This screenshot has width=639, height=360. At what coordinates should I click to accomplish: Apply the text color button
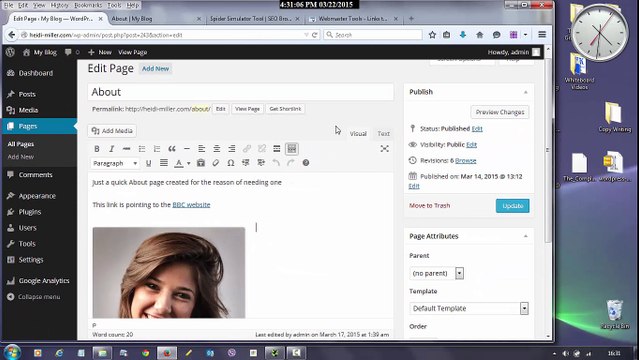(178, 163)
